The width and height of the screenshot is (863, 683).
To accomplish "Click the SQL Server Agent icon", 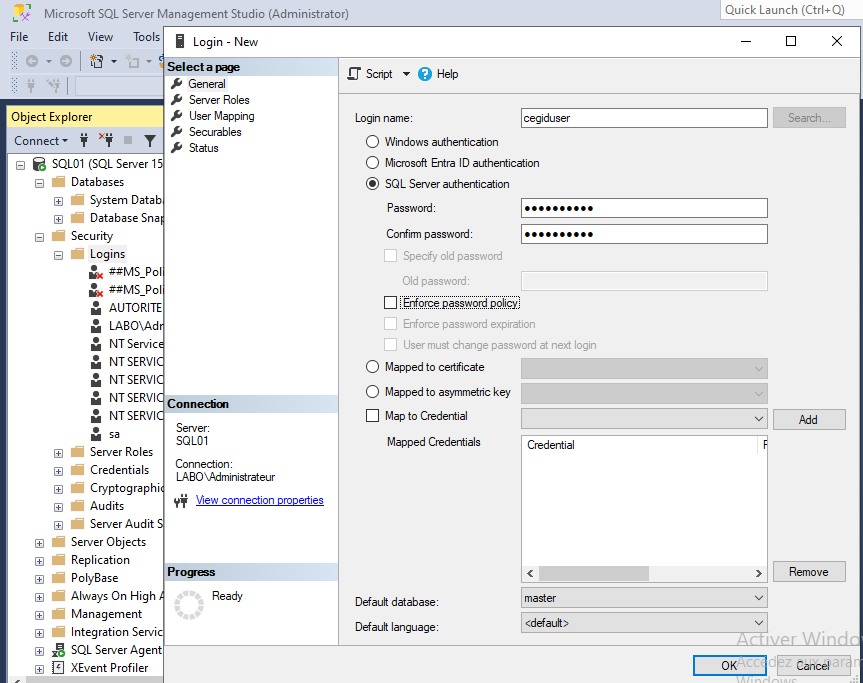I will click(x=58, y=650).
